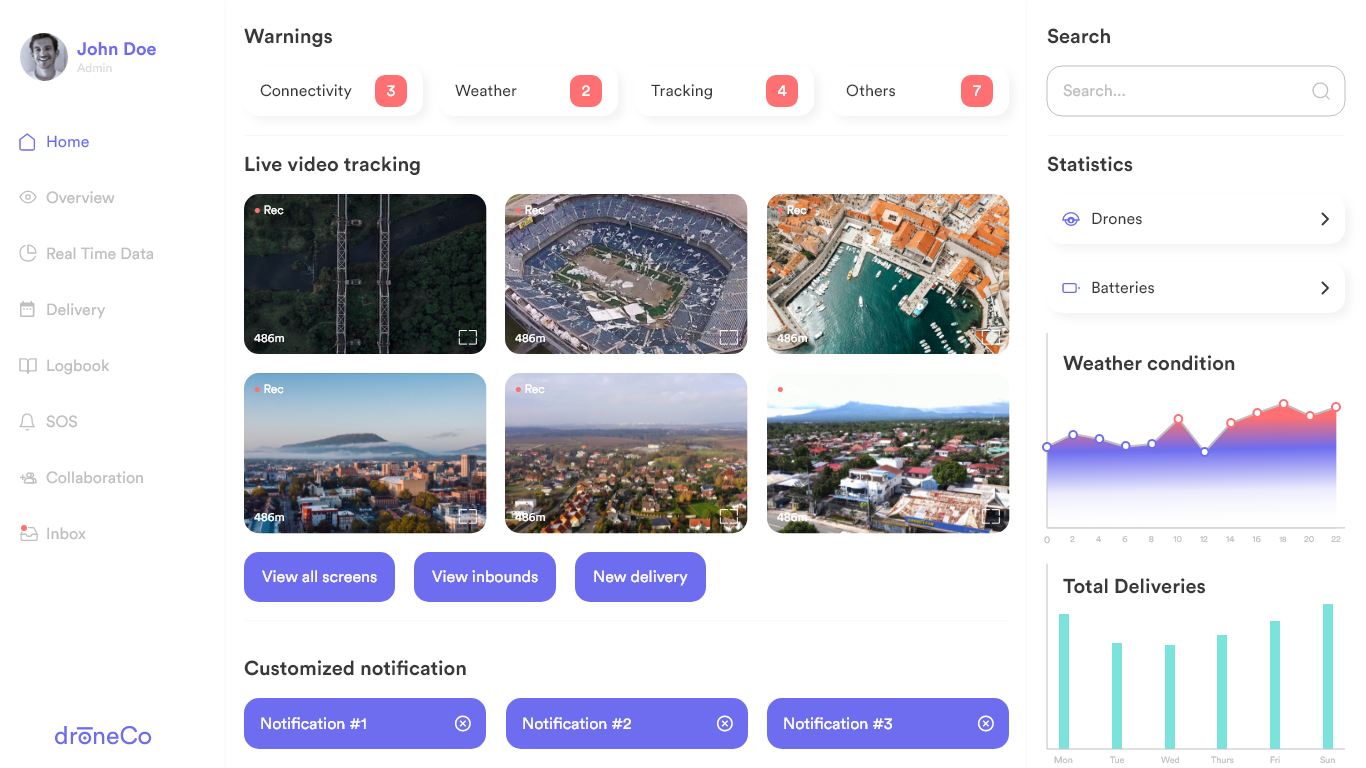Viewport: 1366px width, 768px height.
Task: Dismiss Notification #1 with its X icon
Action: [463, 723]
